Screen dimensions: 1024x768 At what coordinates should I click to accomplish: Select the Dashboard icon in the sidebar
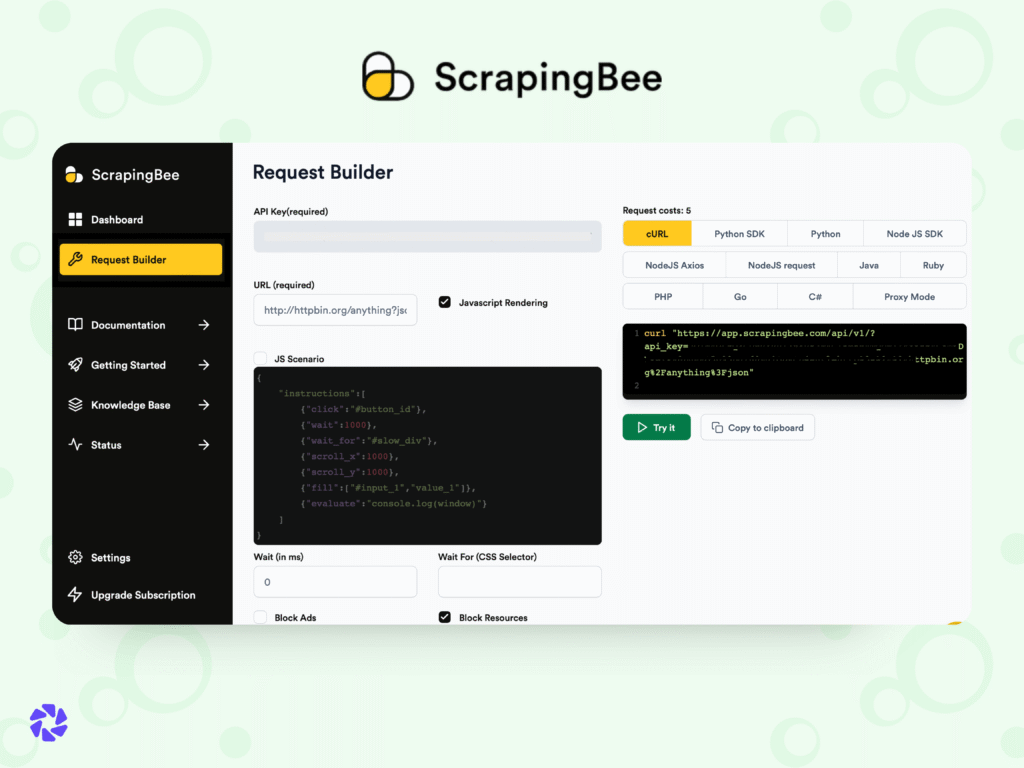[x=76, y=219]
